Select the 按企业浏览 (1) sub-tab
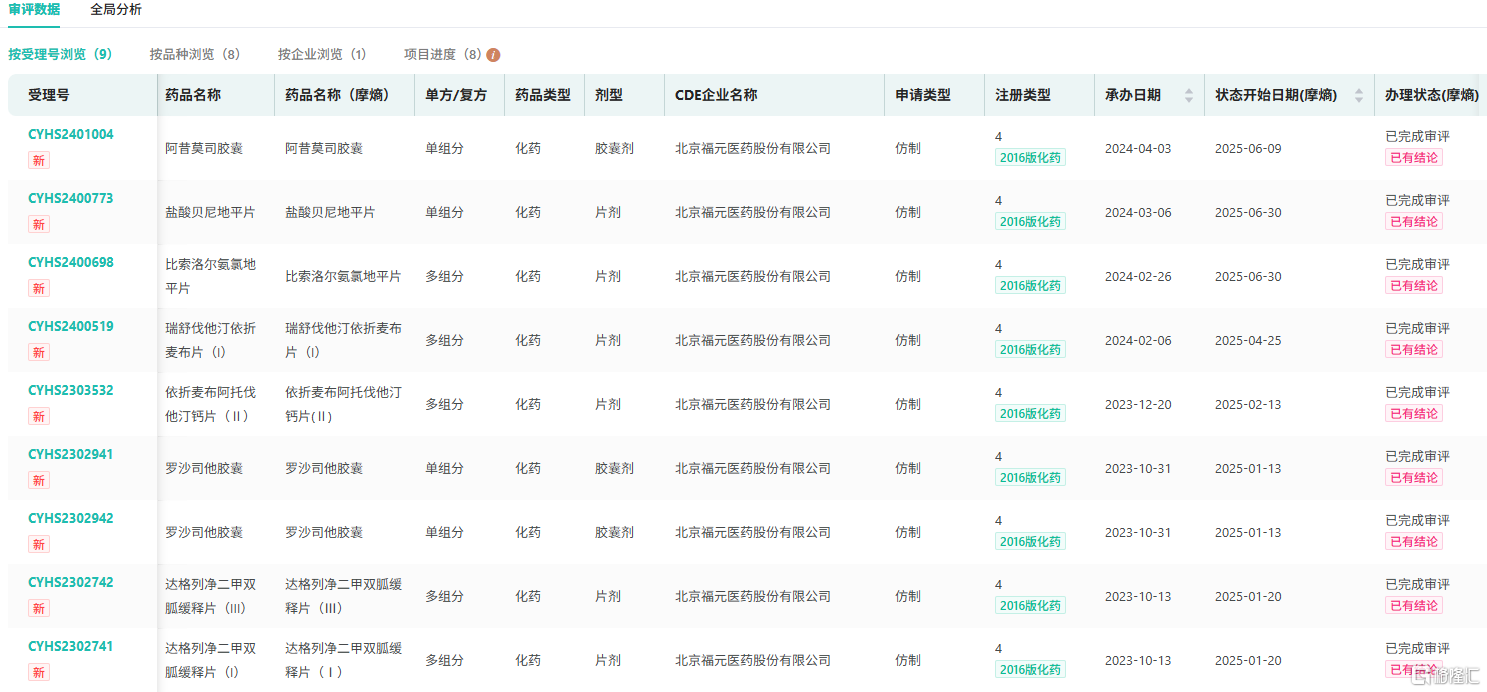 pyautogui.click(x=322, y=54)
